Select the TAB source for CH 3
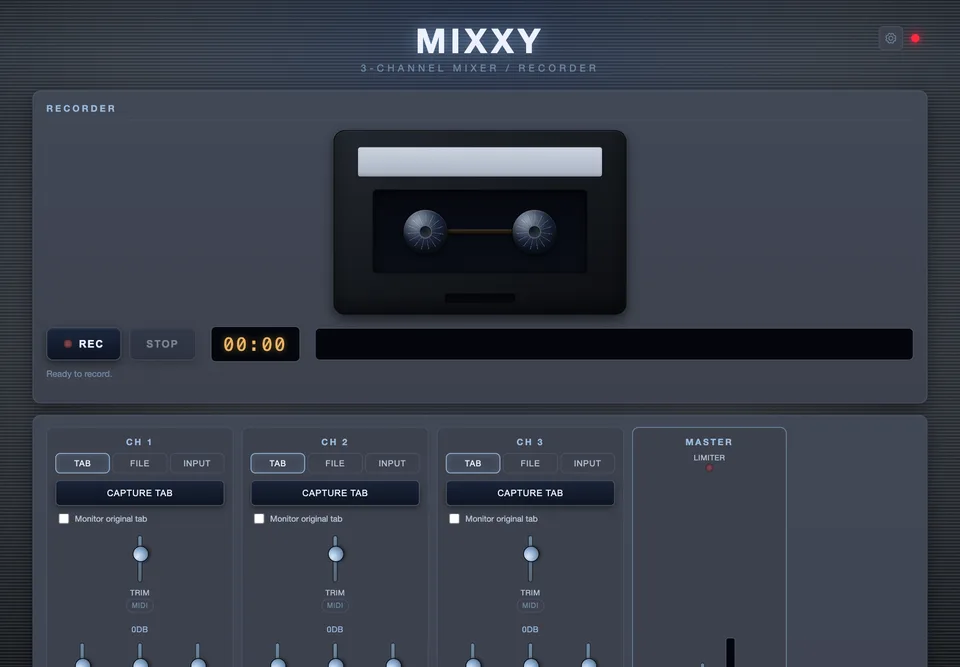This screenshot has height=667, width=960. tap(473, 463)
